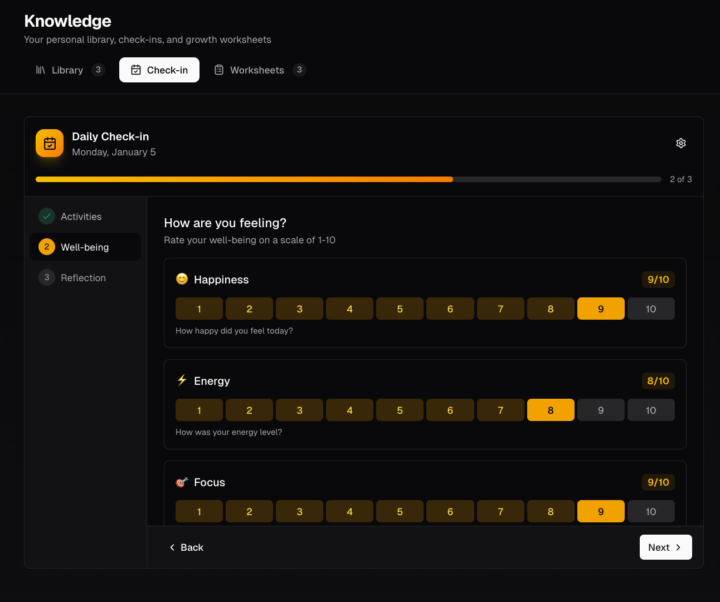Image resolution: width=720 pixels, height=602 pixels.
Task: Set Happiness rating to 3
Action: [x=300, y=309]
